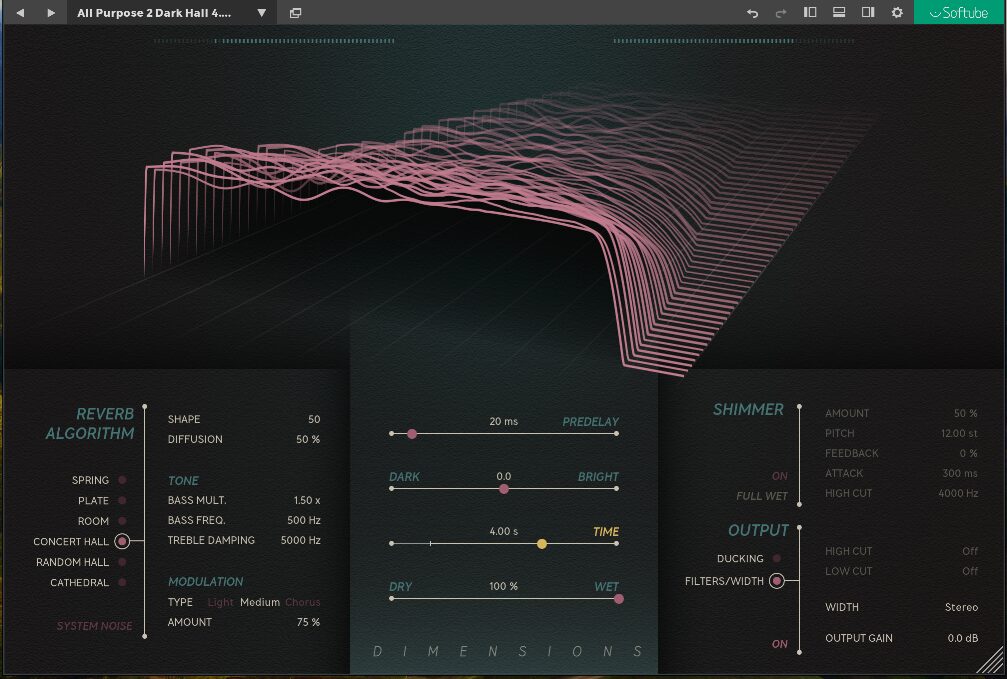Click the TONE section label

(183, 481)
